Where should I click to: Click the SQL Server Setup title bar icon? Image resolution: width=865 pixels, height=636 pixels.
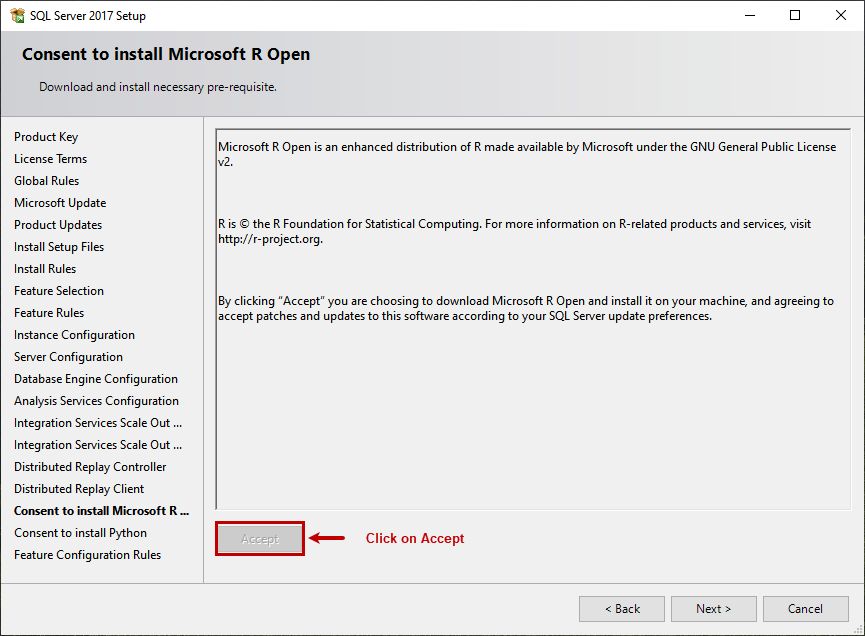pos(17,16)
